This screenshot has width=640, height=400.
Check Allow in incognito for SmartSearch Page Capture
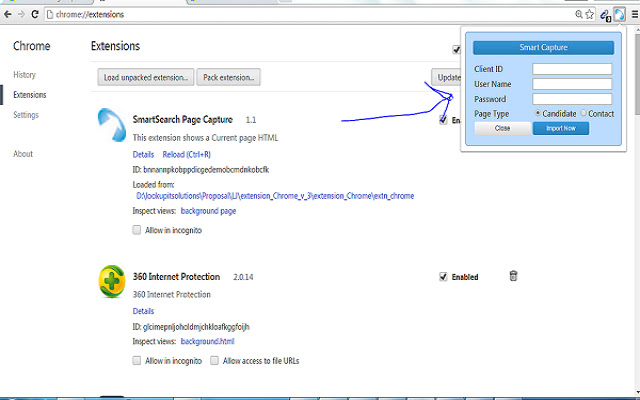tap(137, 230)
